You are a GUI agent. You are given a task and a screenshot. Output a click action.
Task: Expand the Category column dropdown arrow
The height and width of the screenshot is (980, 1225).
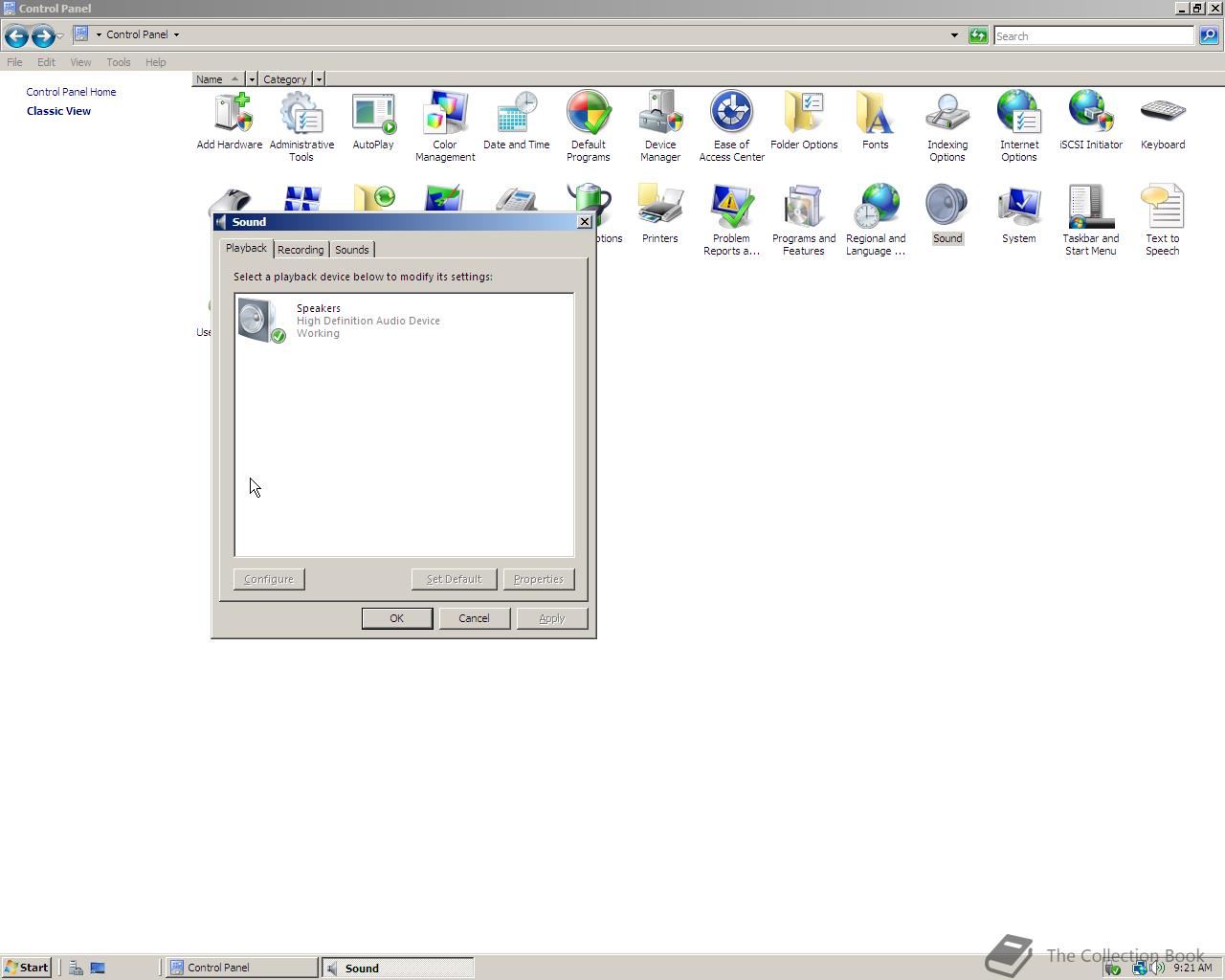coord(319,79)
